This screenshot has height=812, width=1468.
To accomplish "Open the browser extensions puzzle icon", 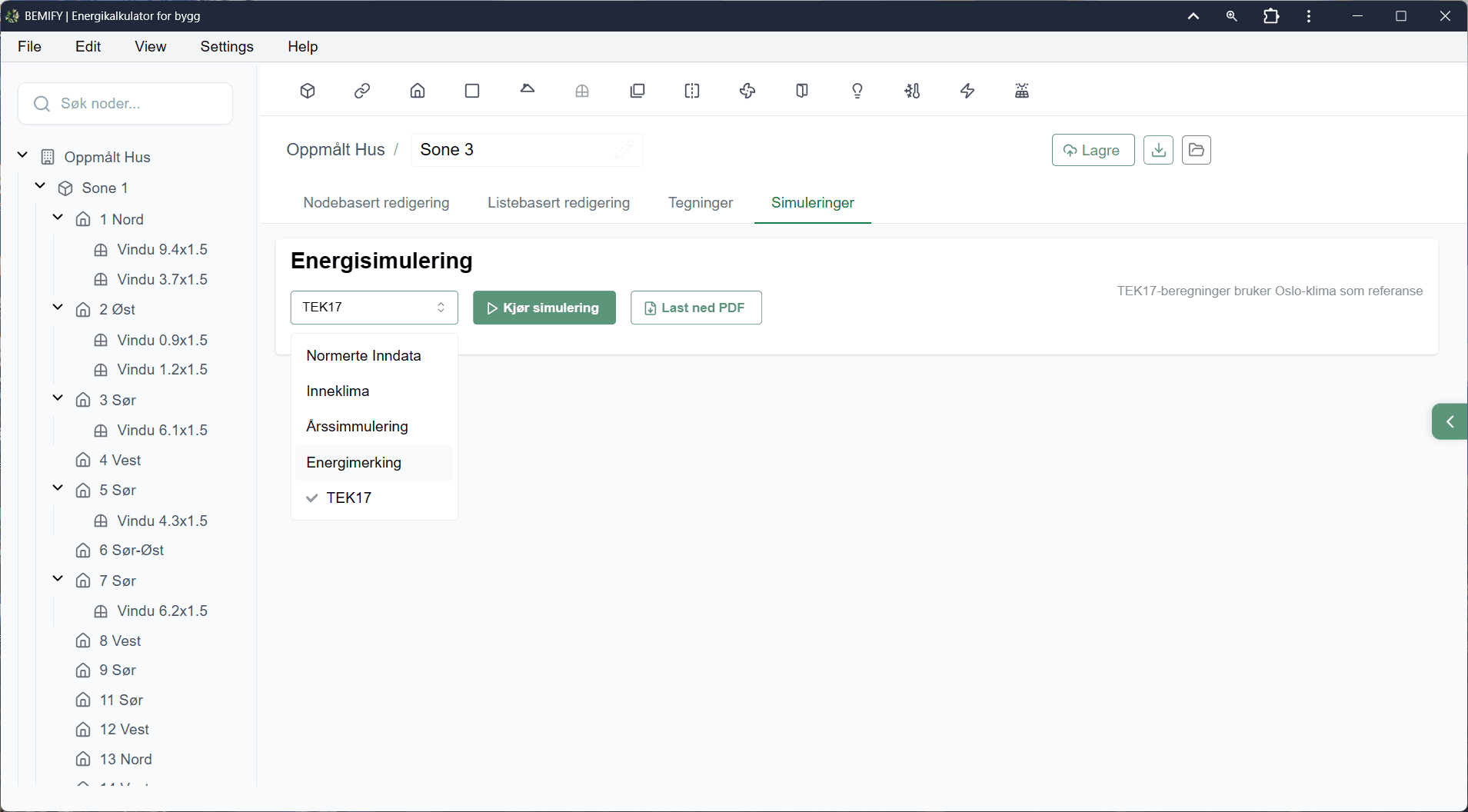I will coord(1272,15).
